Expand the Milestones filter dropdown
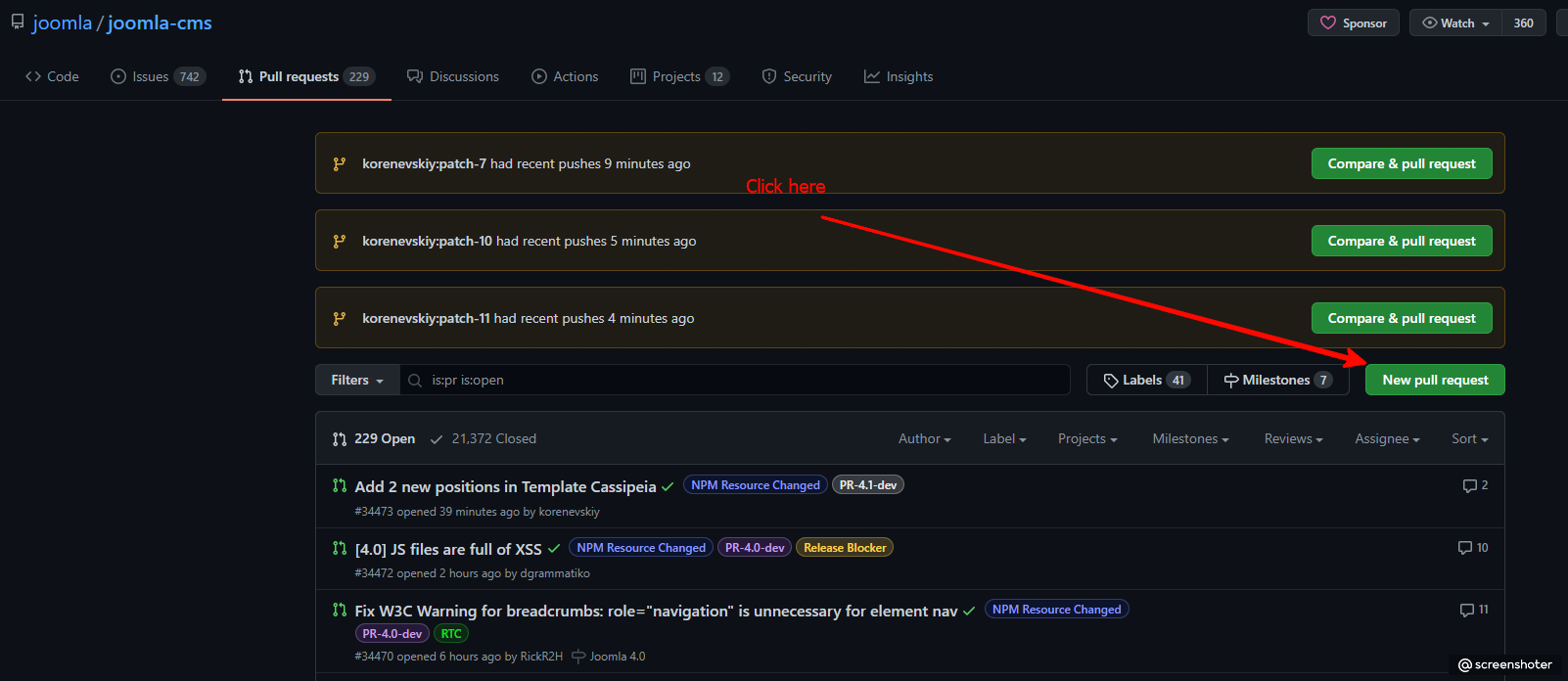Screen dimensions: 1568x681 (1190, 438)
